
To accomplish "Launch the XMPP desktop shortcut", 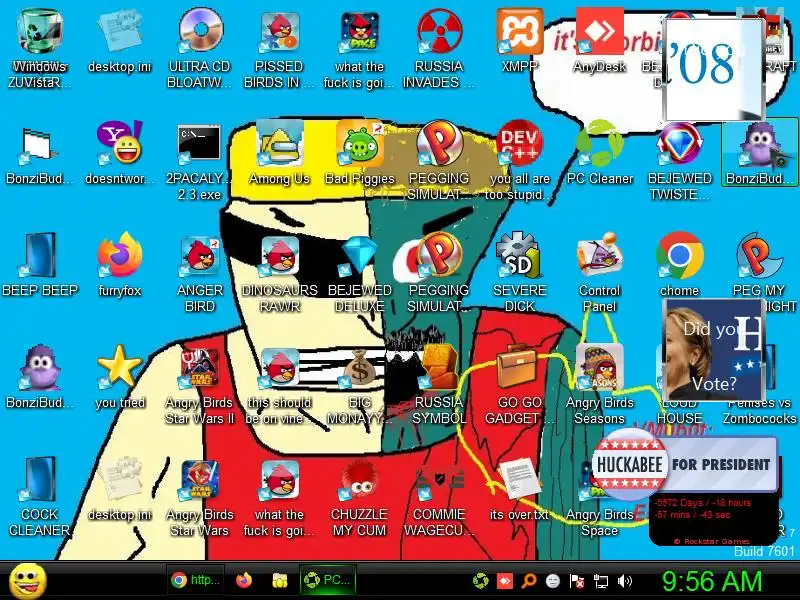I will coord(519,32).
